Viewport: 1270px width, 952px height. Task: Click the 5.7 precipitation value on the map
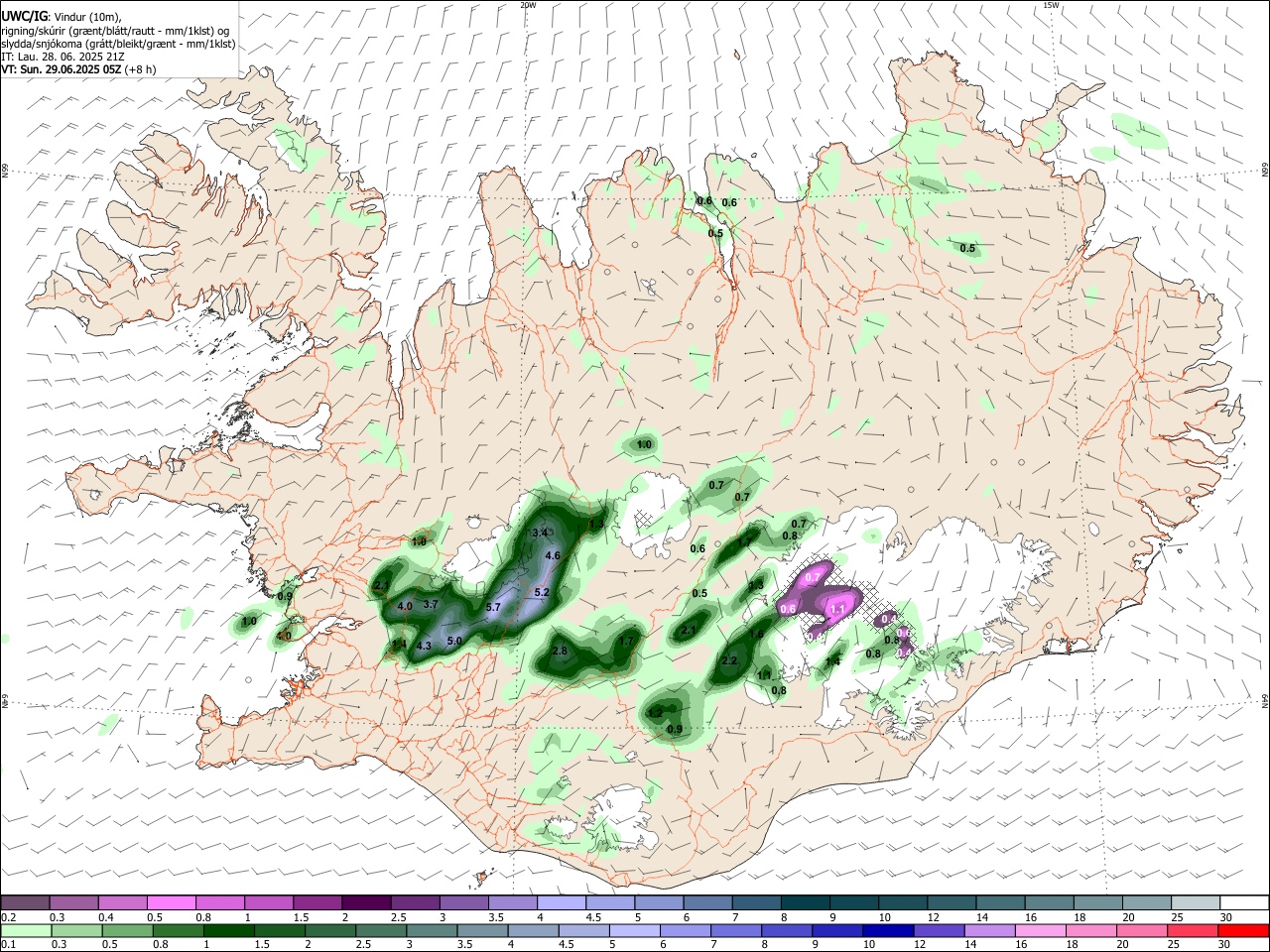494,607
